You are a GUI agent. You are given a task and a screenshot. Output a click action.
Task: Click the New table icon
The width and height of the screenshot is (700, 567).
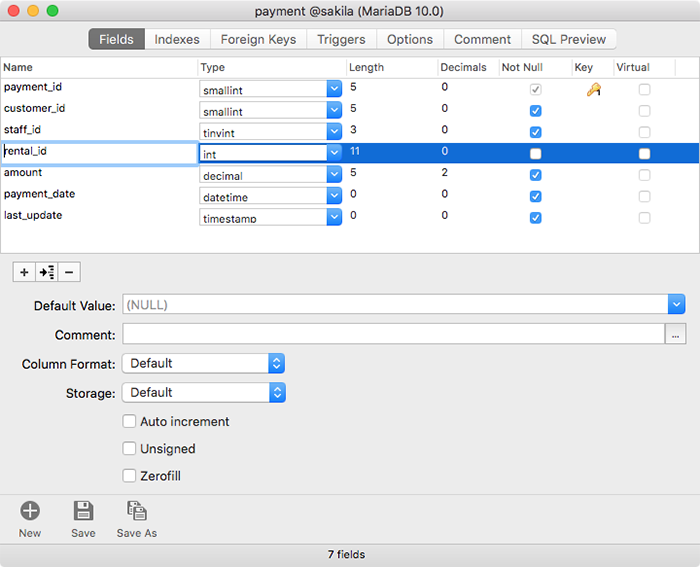click(30, 511)
